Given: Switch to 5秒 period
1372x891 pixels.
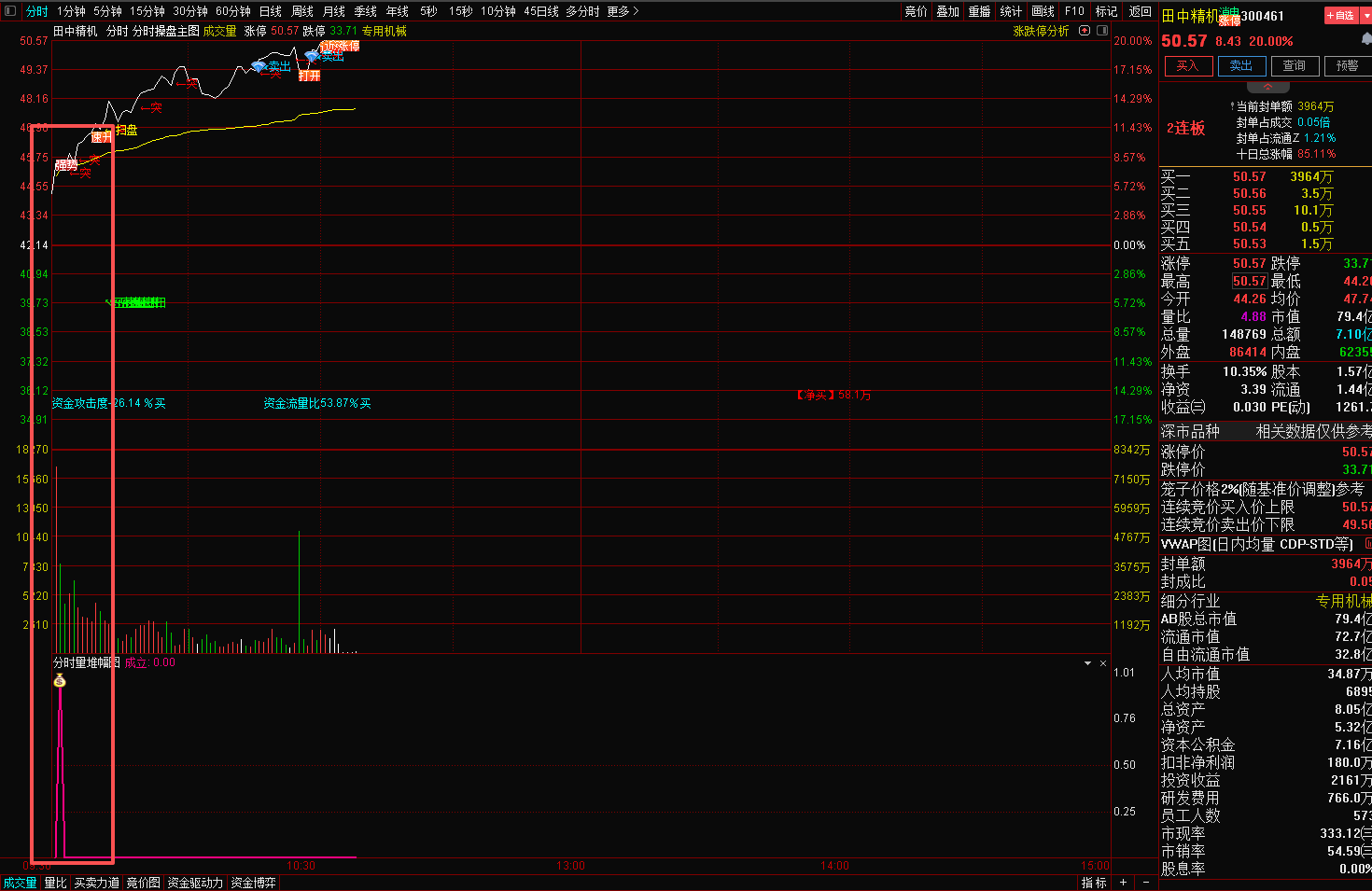Looking at the screenshot, I should coord(428,11).
